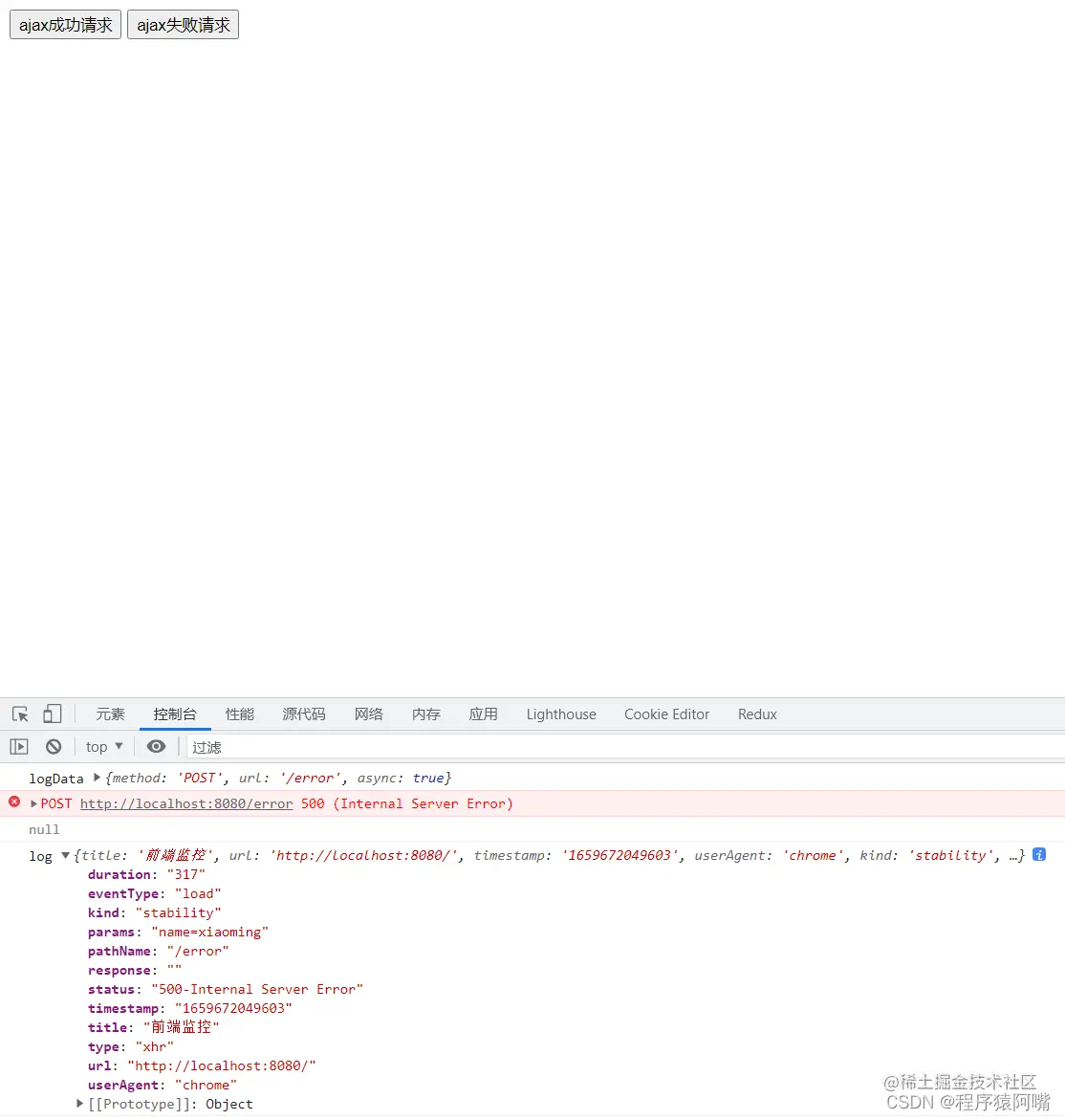Viewport: 1065px width, 1120px height.
Task: Select the userAgent: "chrome" property row
Action: 162,1086
